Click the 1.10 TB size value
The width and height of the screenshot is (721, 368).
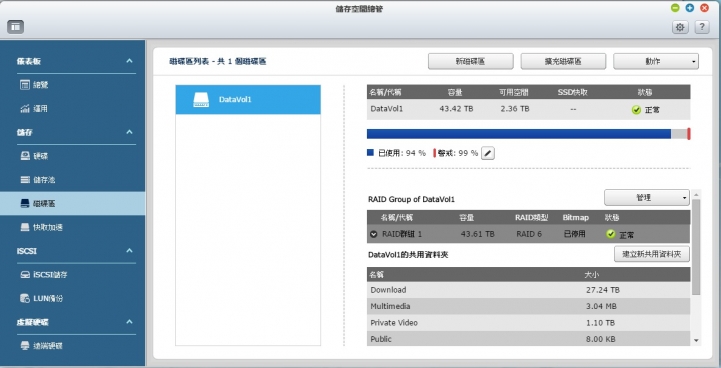[601, 323]
